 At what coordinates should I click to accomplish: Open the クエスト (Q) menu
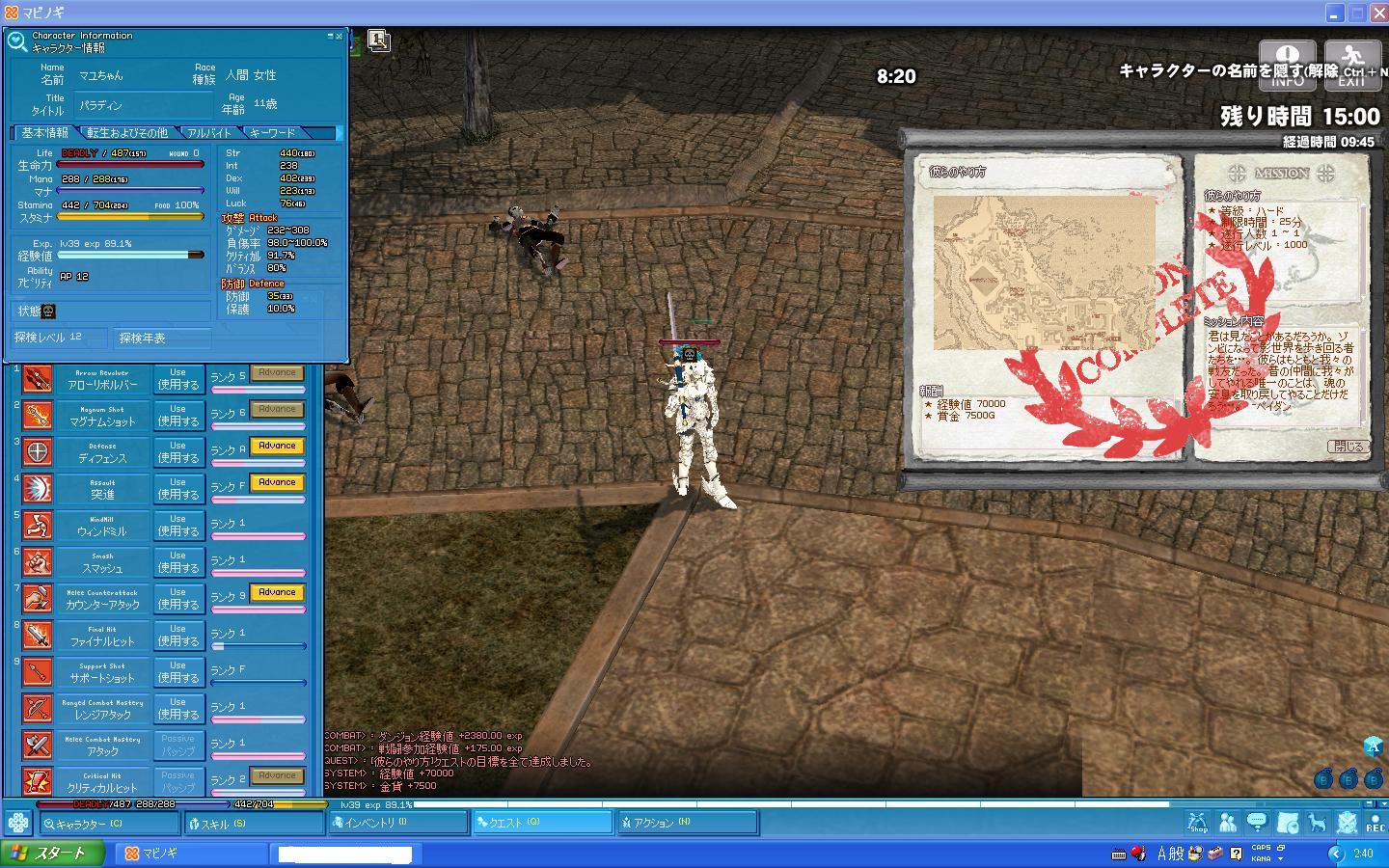[543, 823]
